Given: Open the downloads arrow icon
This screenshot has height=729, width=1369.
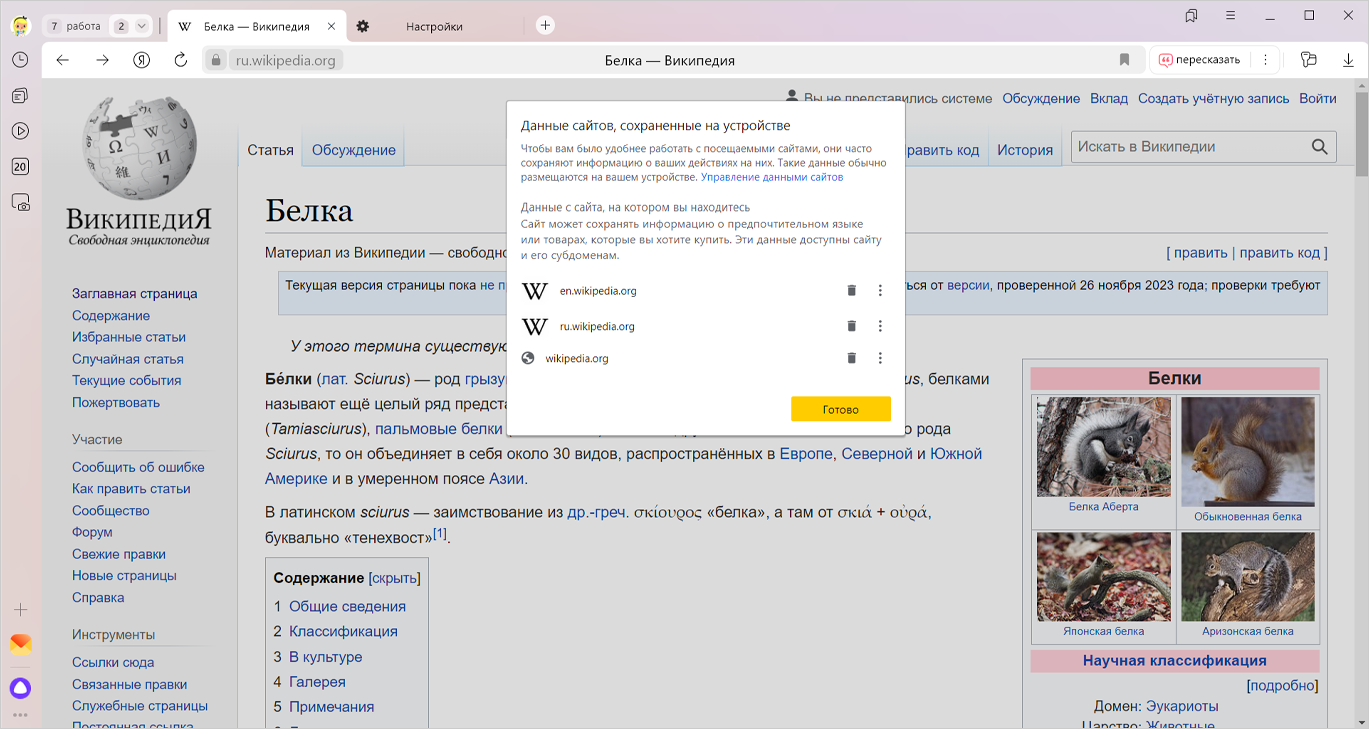Looking at the screenshot, I should pos(1348,60).
